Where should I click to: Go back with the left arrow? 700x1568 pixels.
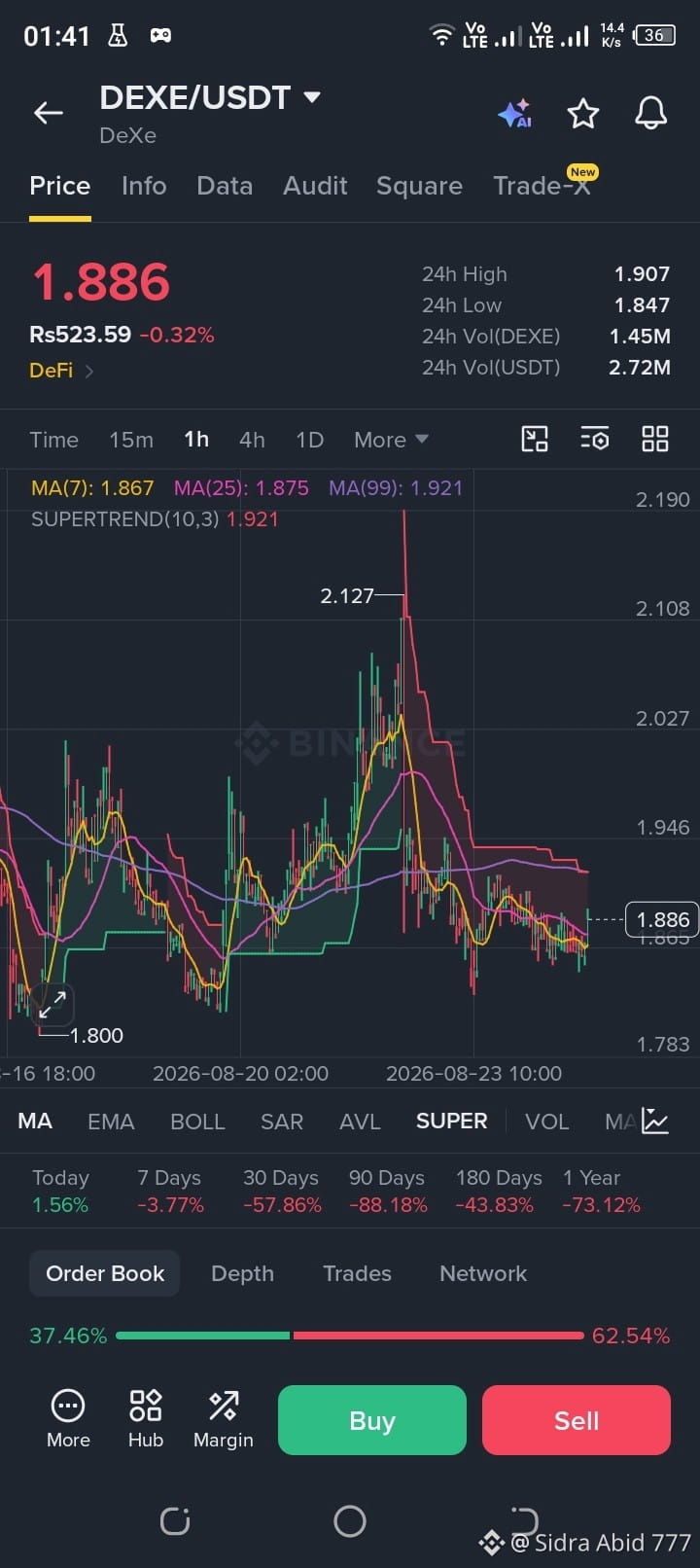coord(49,113)
